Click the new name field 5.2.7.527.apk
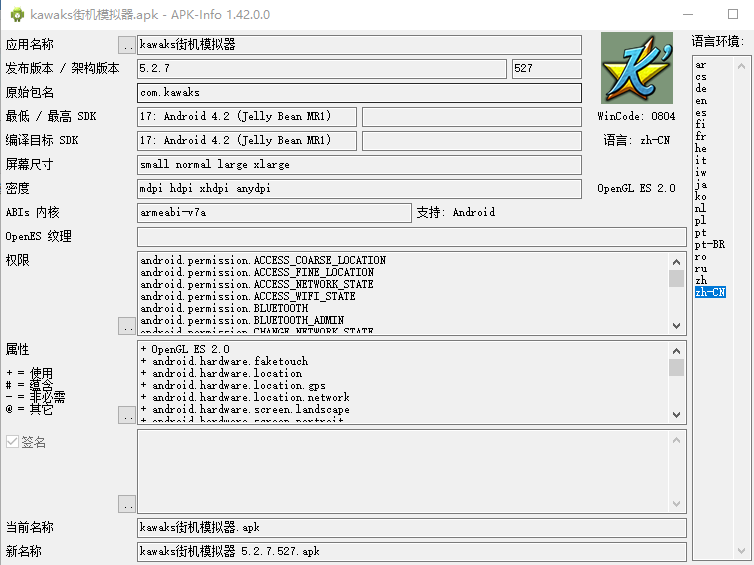The height and width of the screenshot is (565, 754). pos(412,552)
